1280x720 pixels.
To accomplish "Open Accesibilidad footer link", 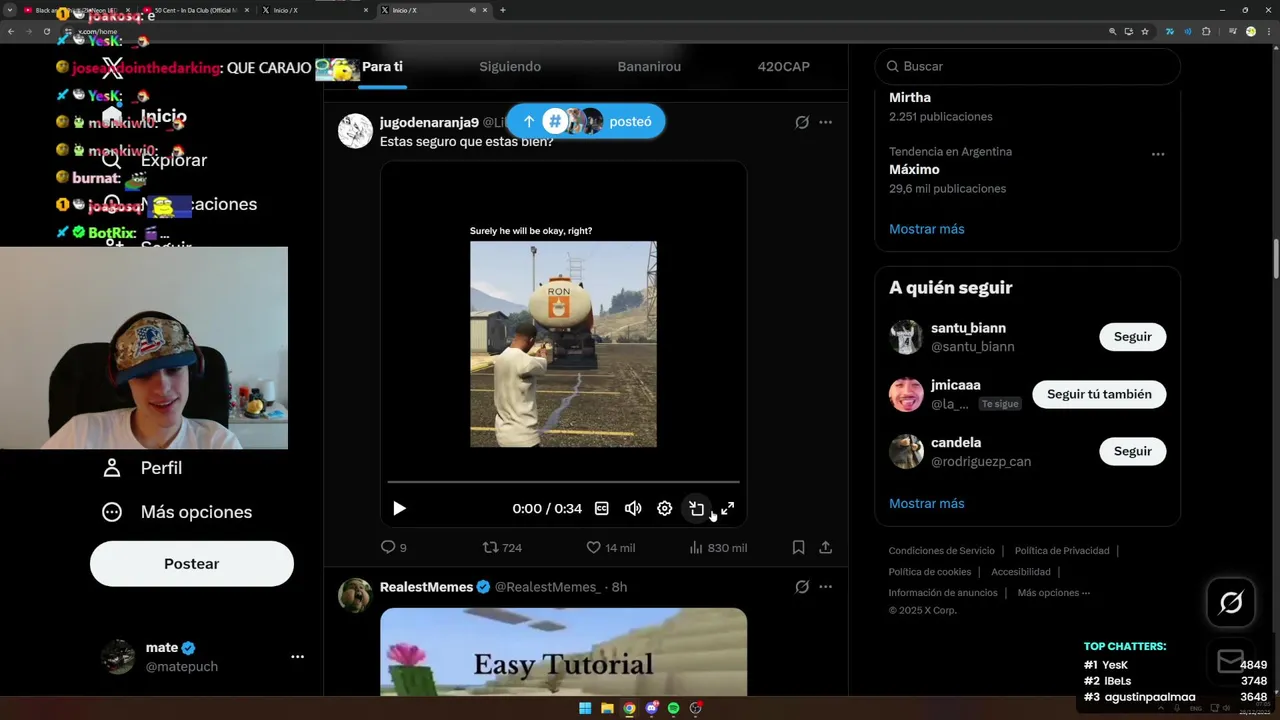I will (1021, 572).
